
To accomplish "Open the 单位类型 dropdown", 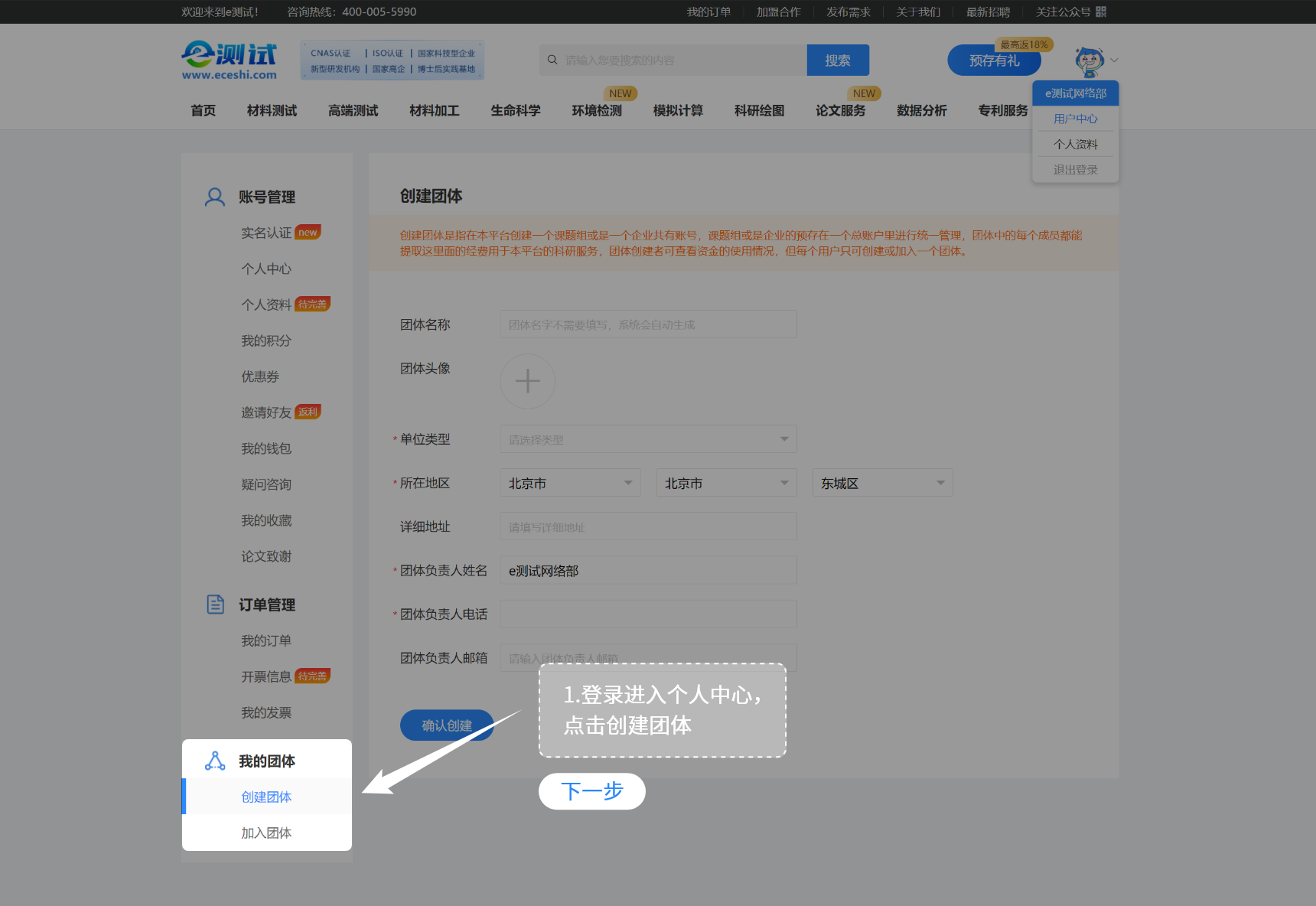I will click(647, 438).
